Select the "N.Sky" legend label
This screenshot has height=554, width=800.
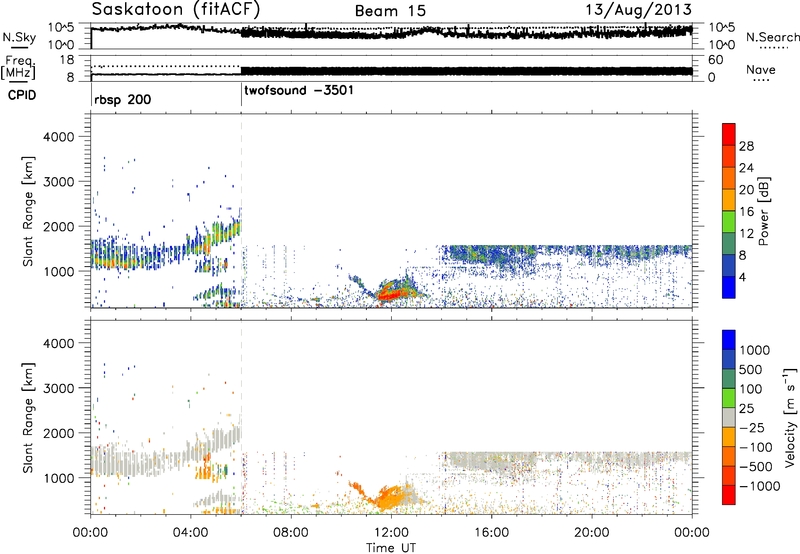click(x=19, y=37)
